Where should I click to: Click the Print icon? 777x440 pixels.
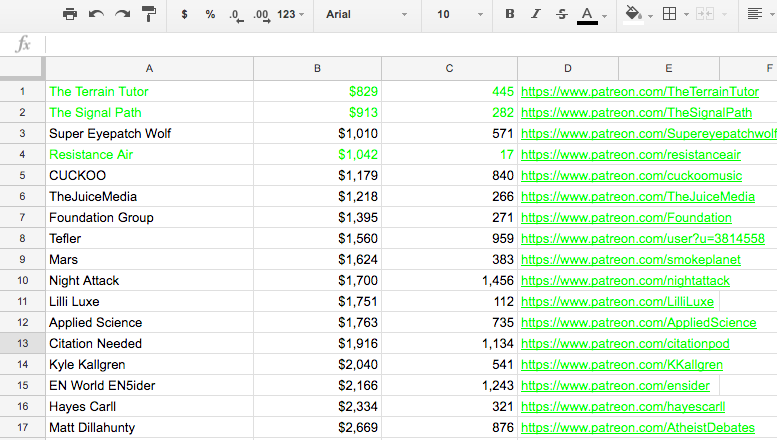point(70,14)
